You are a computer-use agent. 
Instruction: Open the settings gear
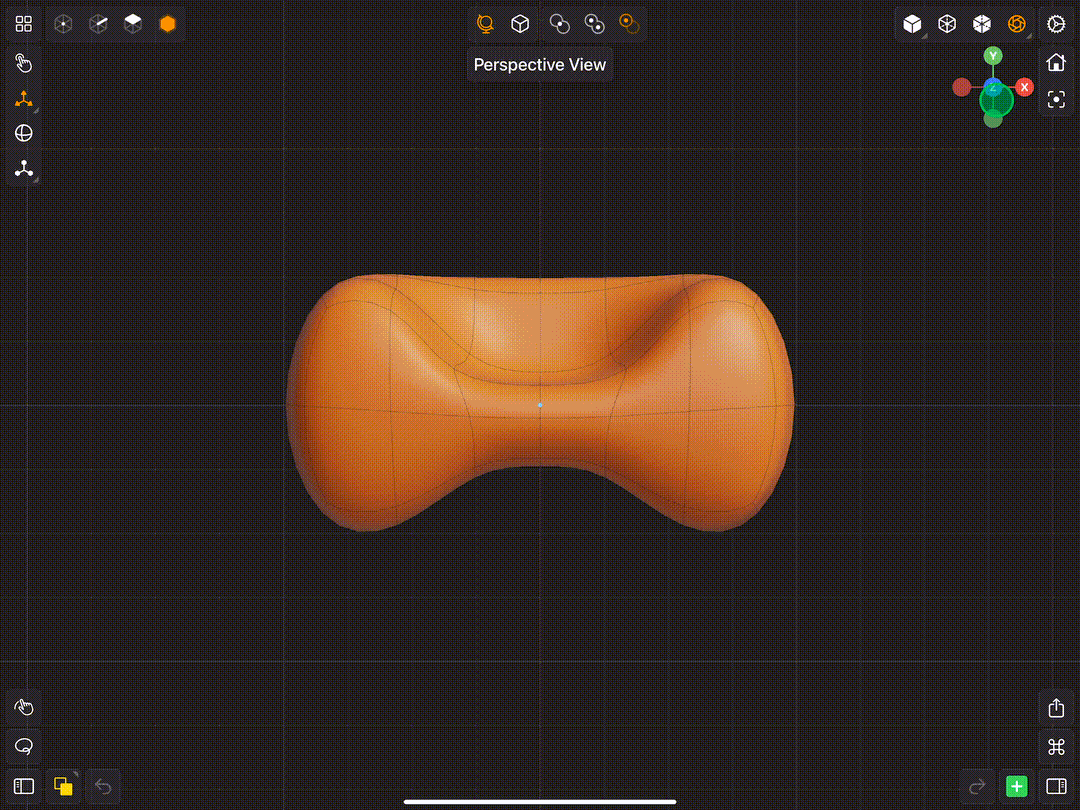[x=1056, y=24]
